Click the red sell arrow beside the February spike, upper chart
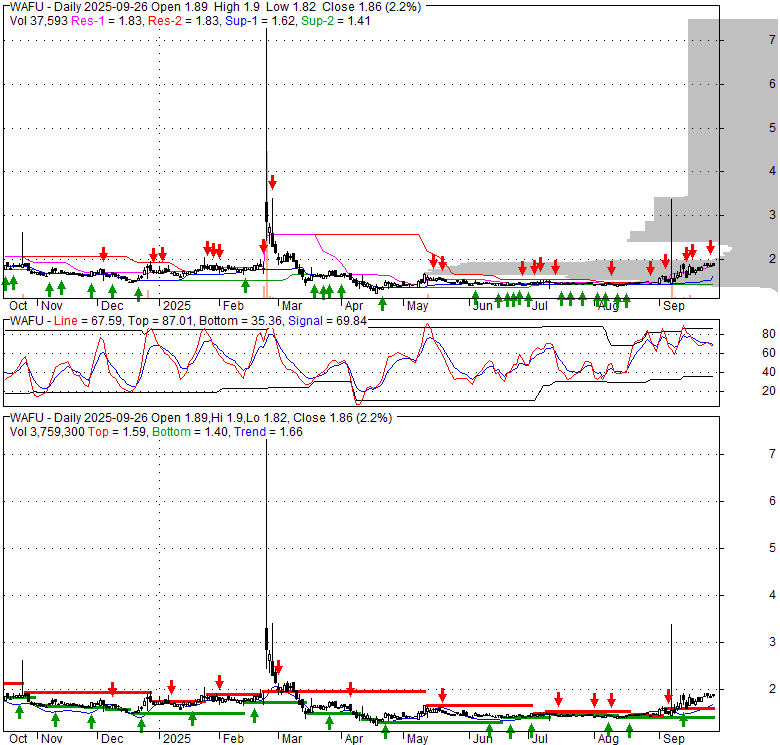The width and height of the screenshot is (780, 745). pos(272,182)
